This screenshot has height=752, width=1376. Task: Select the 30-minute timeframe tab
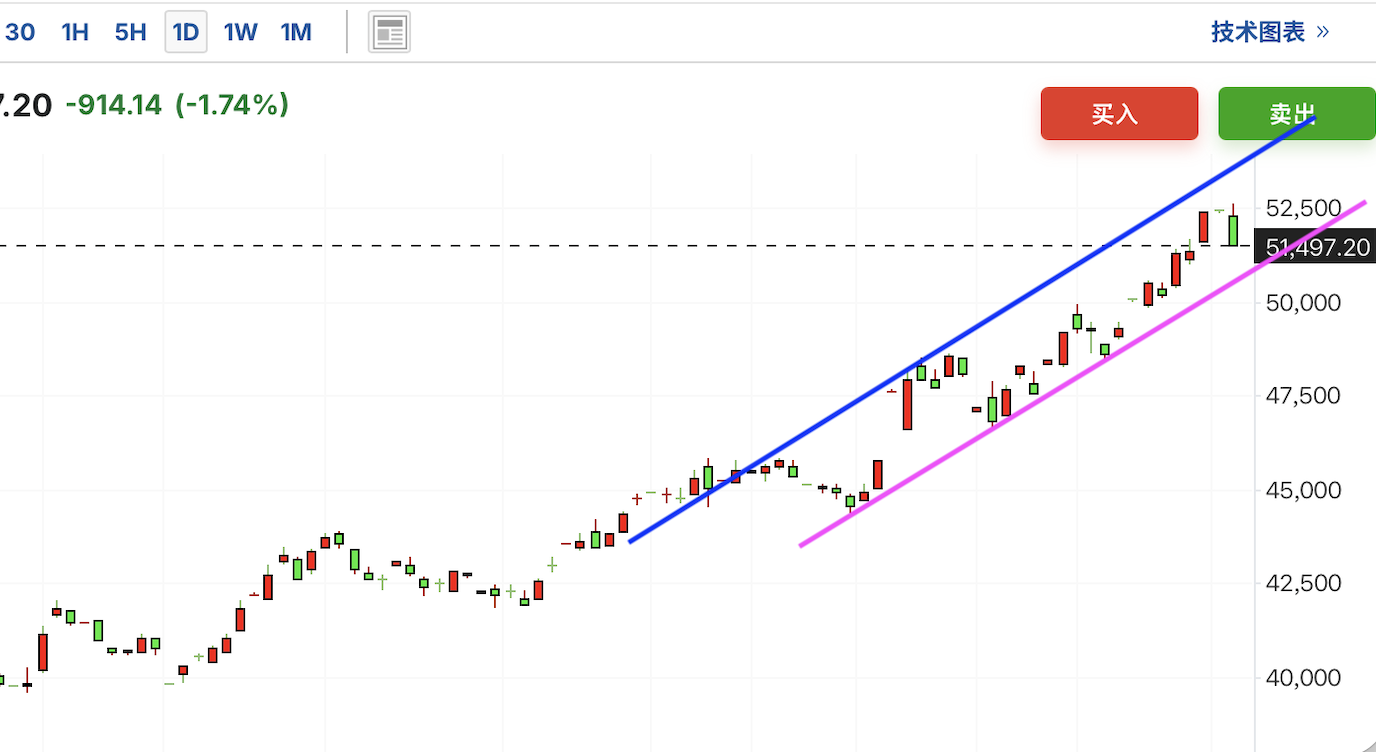[19, 32]
